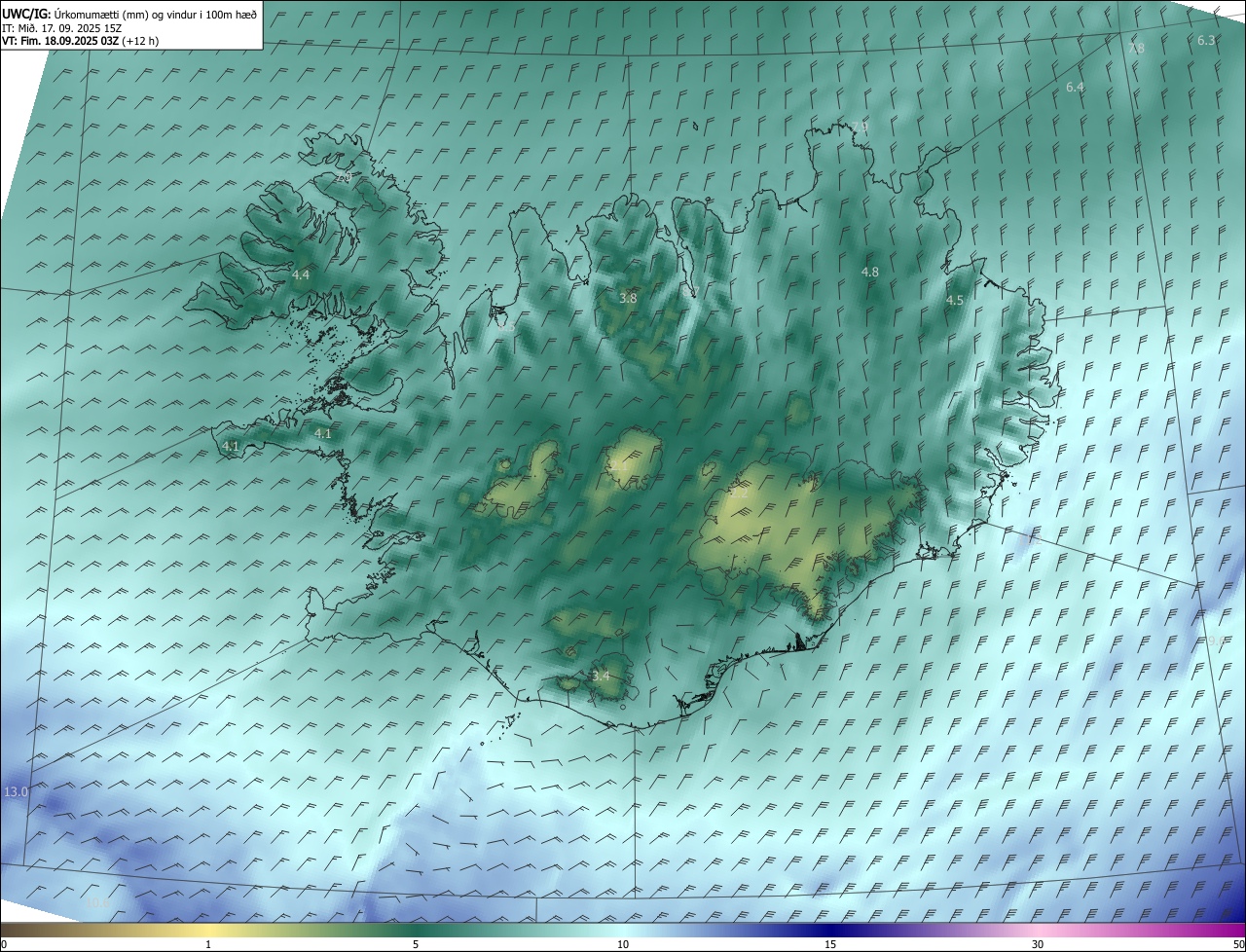1246x952 pixels.
Task: Click the 7.8 value label on the map
Action: [1136, 48]
